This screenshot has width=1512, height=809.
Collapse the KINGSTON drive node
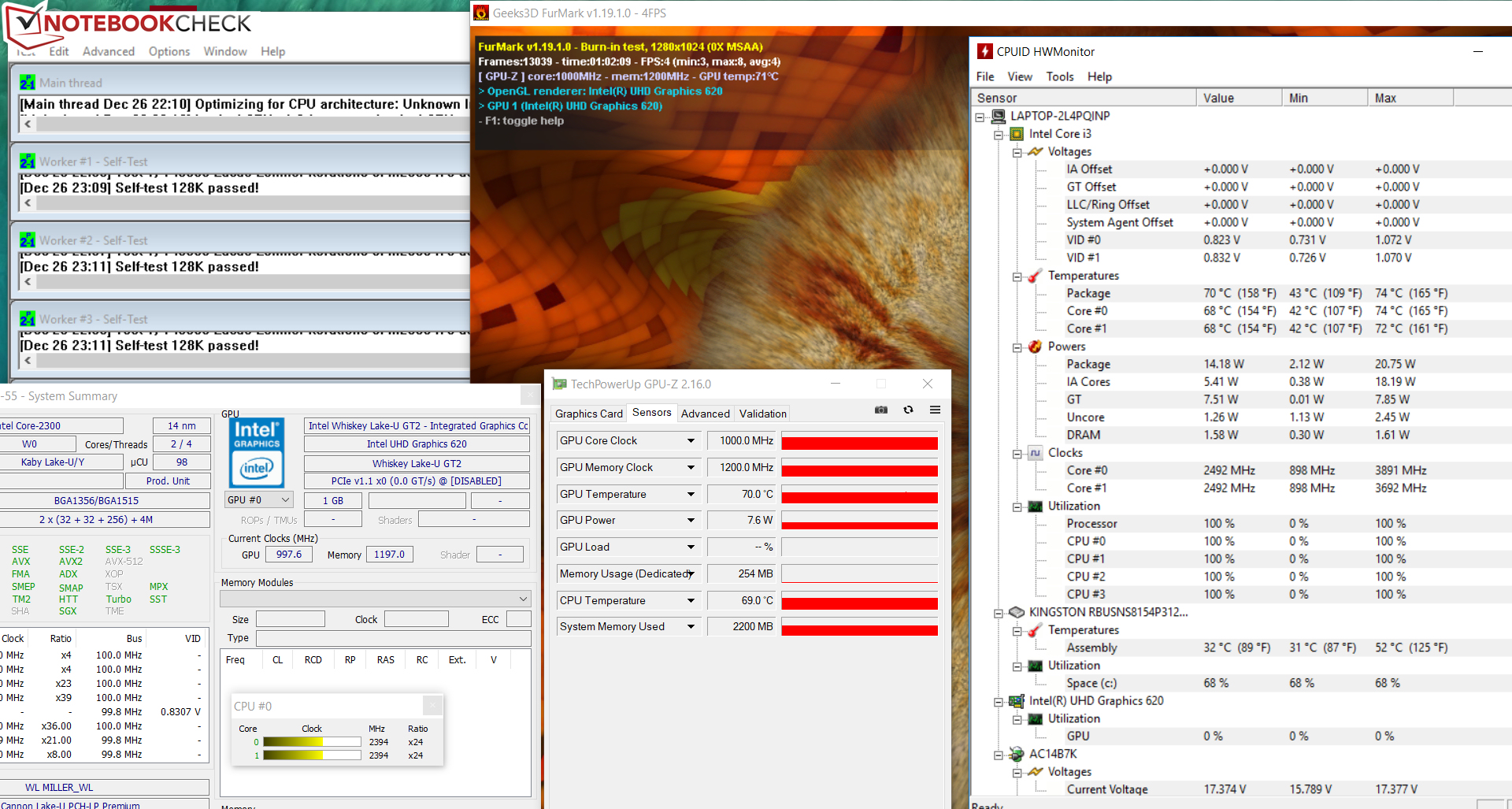point(999,613)
